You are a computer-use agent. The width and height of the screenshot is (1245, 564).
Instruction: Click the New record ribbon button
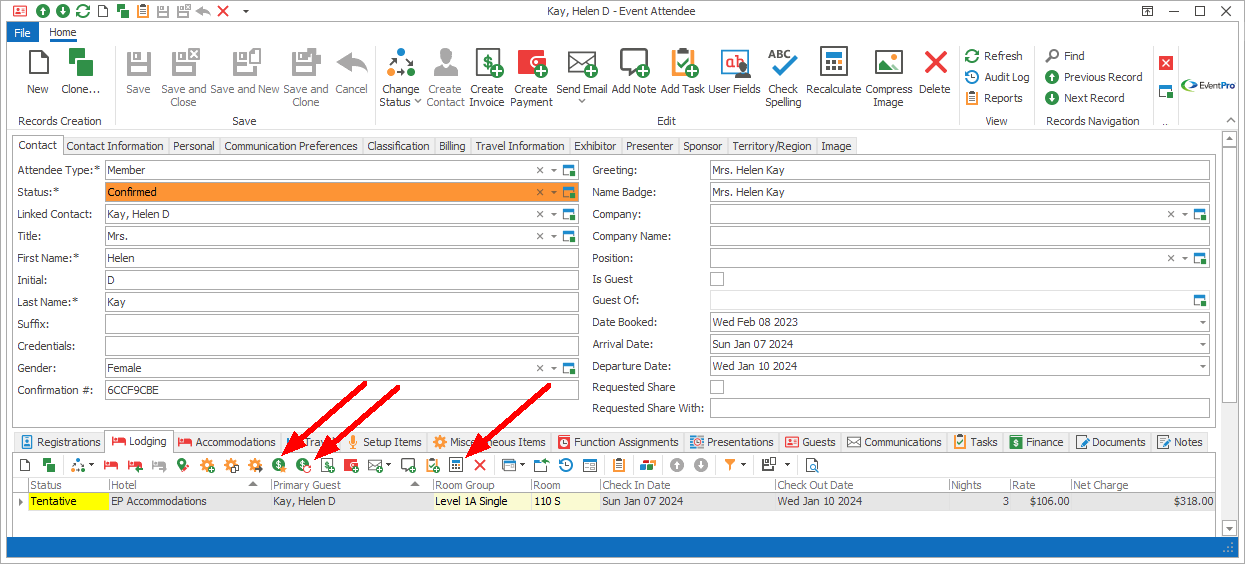[x=38, y=72]
